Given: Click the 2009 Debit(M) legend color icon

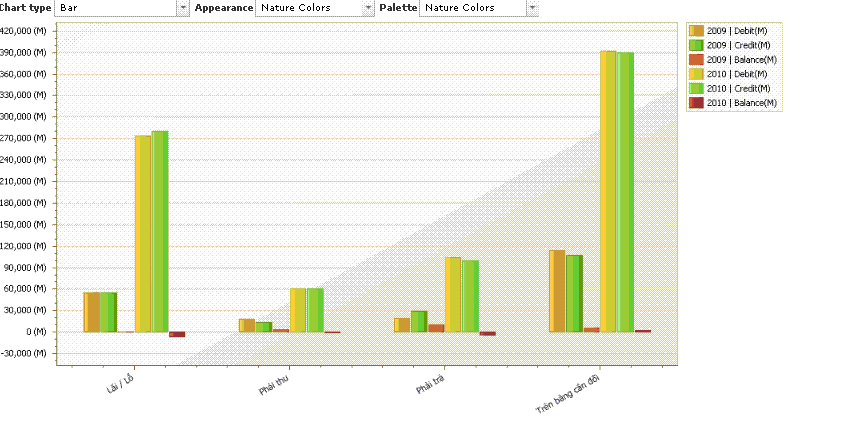Looking at the screenshot, I should pyautogui.click(x=697, y=31).
